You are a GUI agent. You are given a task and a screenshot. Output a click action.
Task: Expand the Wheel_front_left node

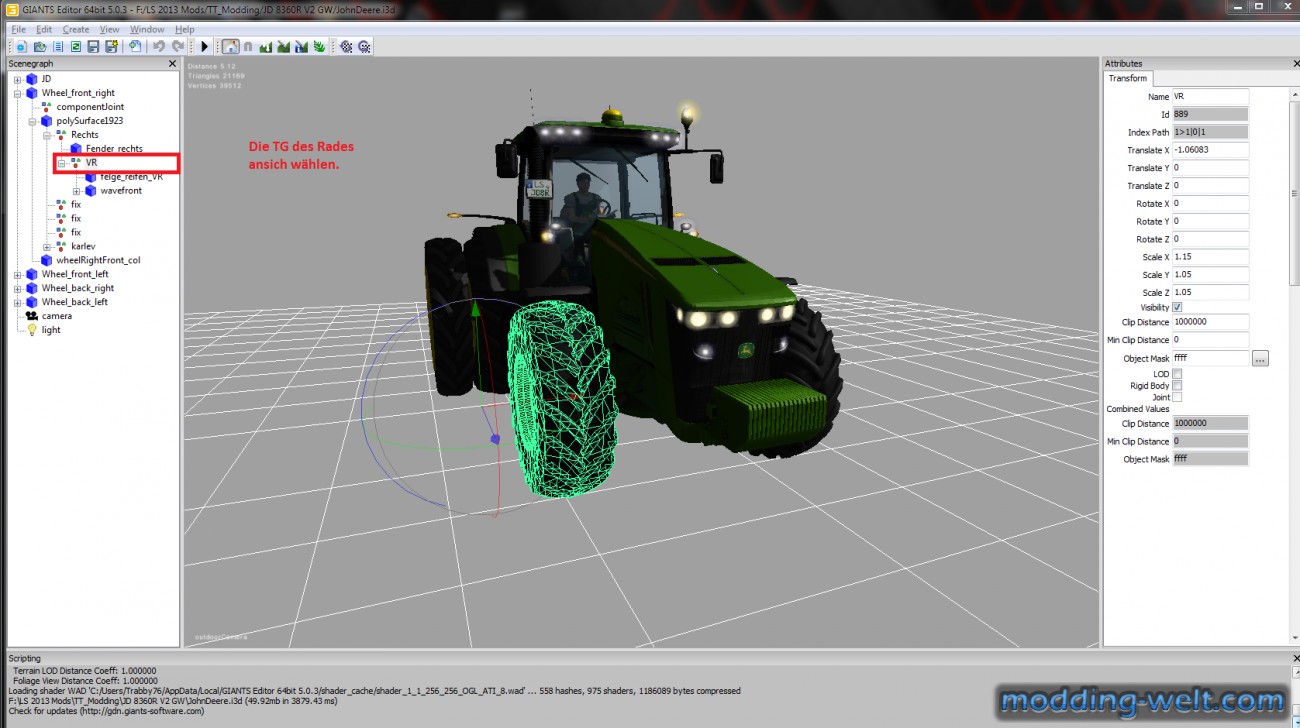coord(17,274)
